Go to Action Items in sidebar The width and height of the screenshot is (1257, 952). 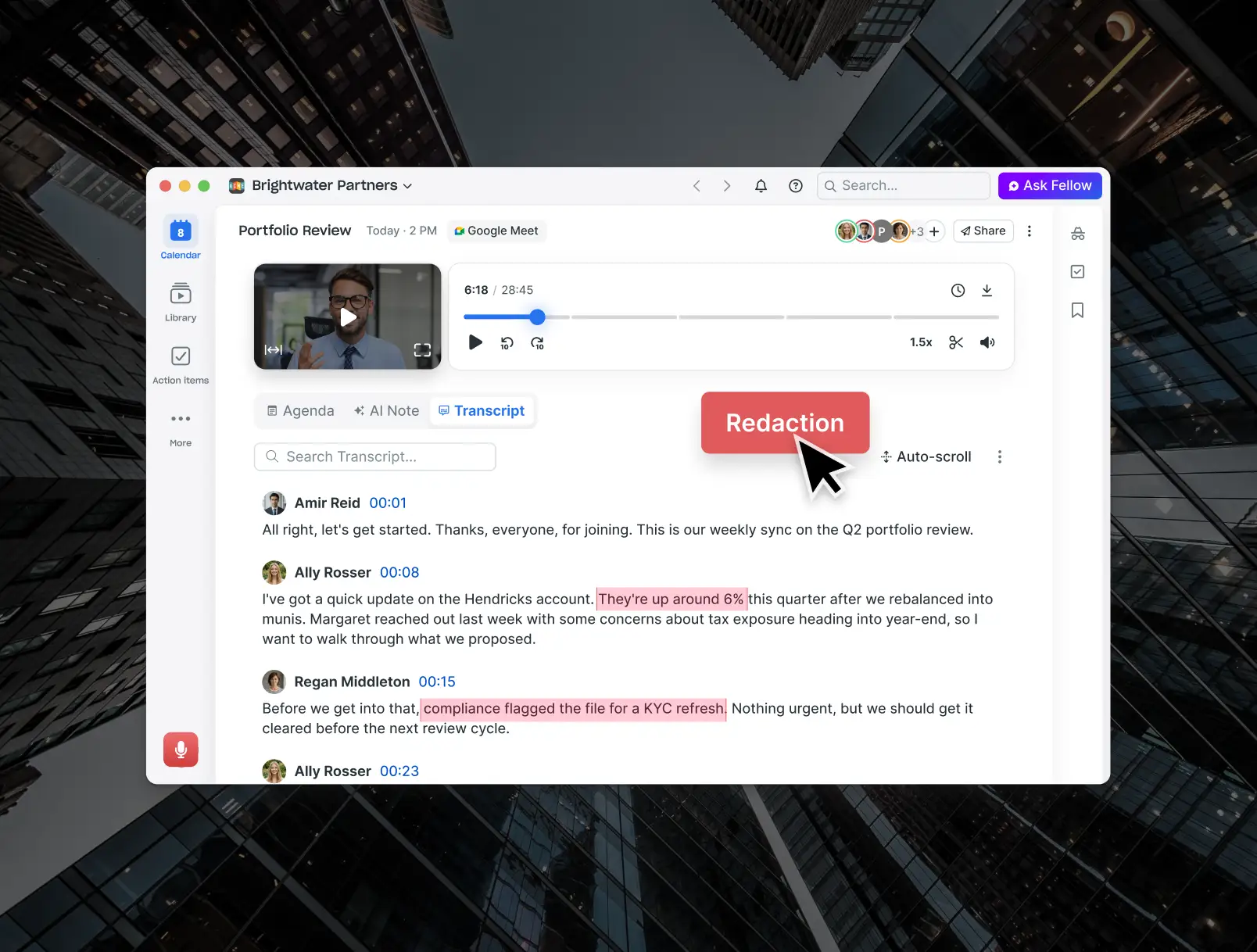coord(181,365)
